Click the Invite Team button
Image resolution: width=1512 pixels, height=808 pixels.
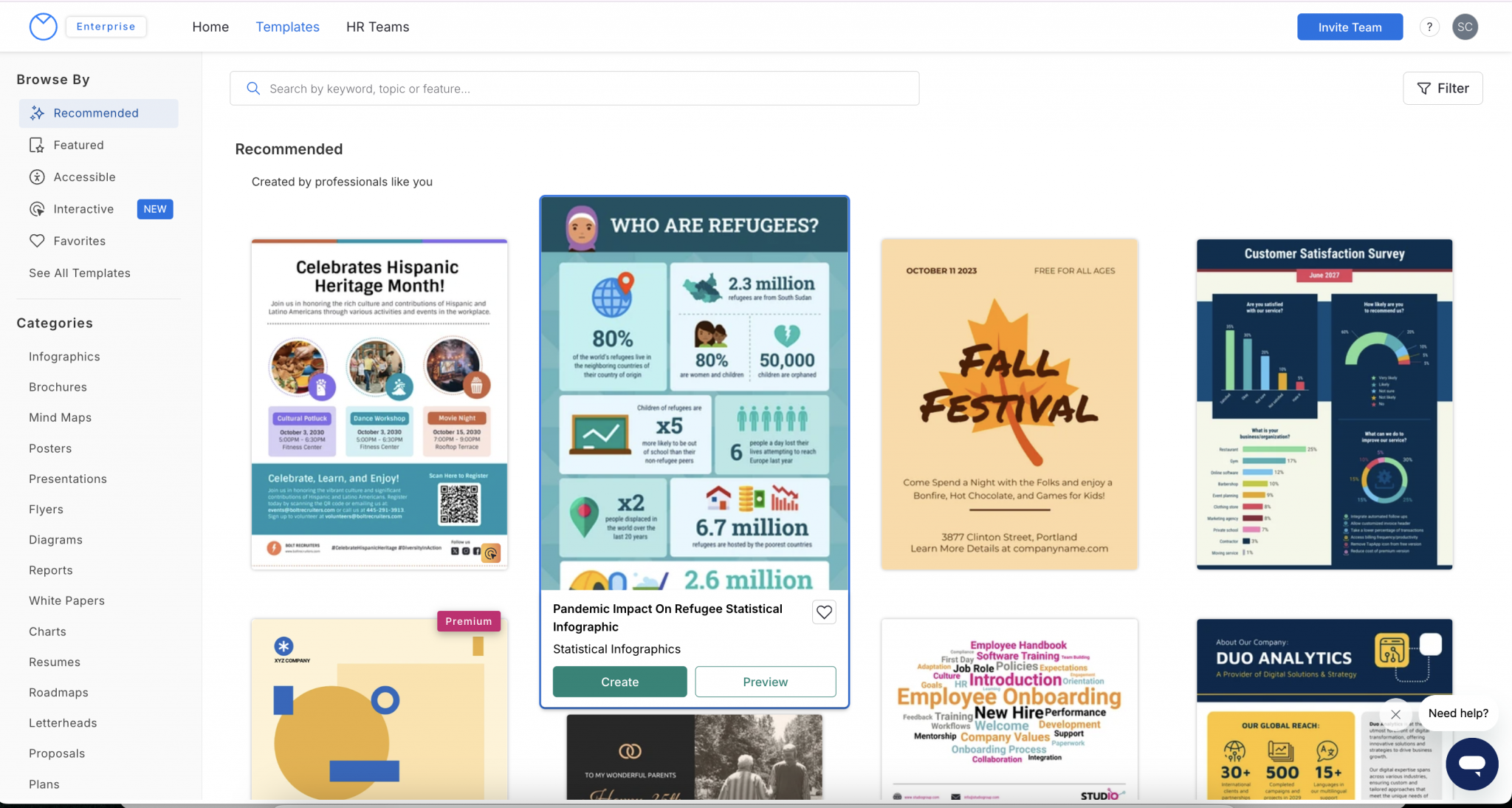click(1349, 27)
